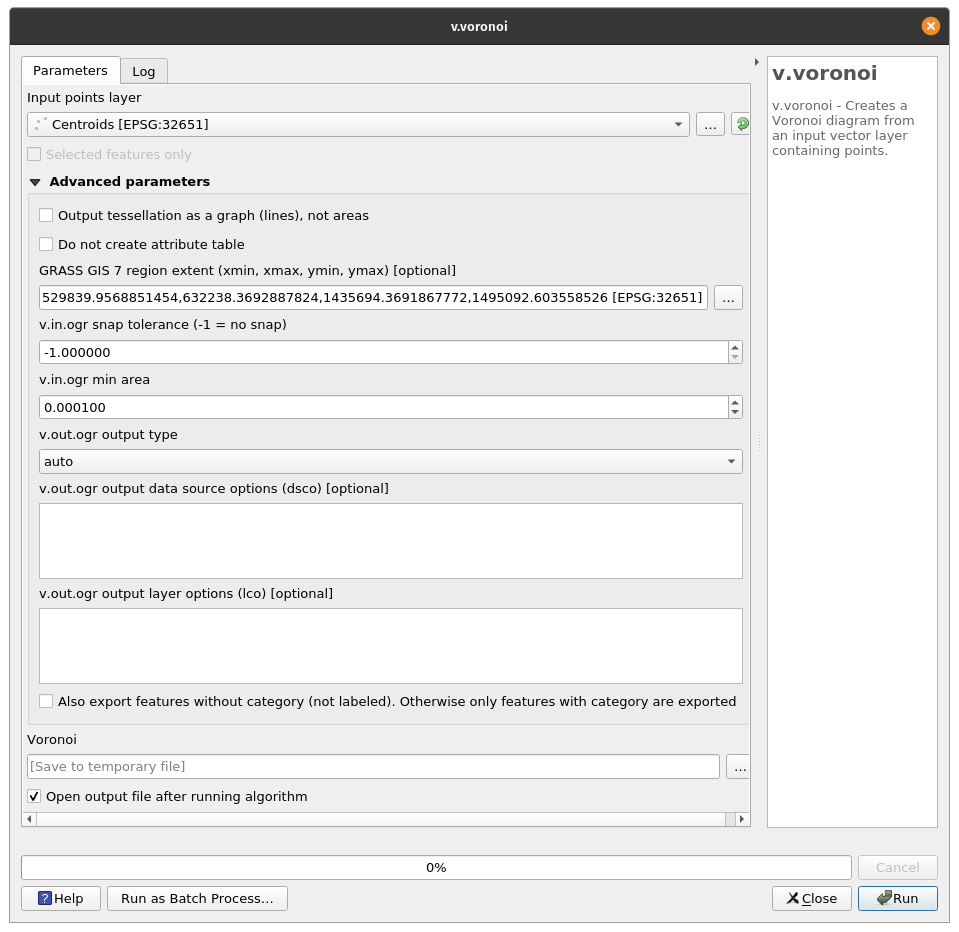This screenshot has width=959, height=932.
Task: Collapse help panel with small arrow
Action: coord(756,62)
